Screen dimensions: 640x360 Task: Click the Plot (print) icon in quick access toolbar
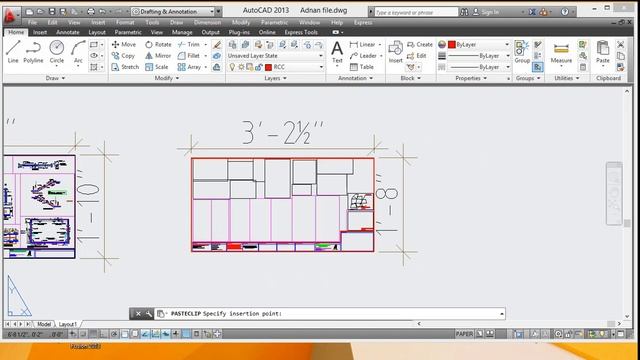(x=91, y=12)
